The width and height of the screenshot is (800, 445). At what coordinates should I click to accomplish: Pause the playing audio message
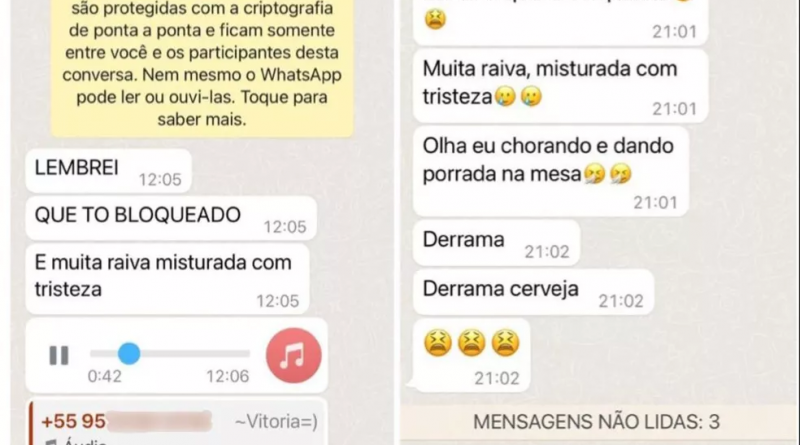point(59,355)
